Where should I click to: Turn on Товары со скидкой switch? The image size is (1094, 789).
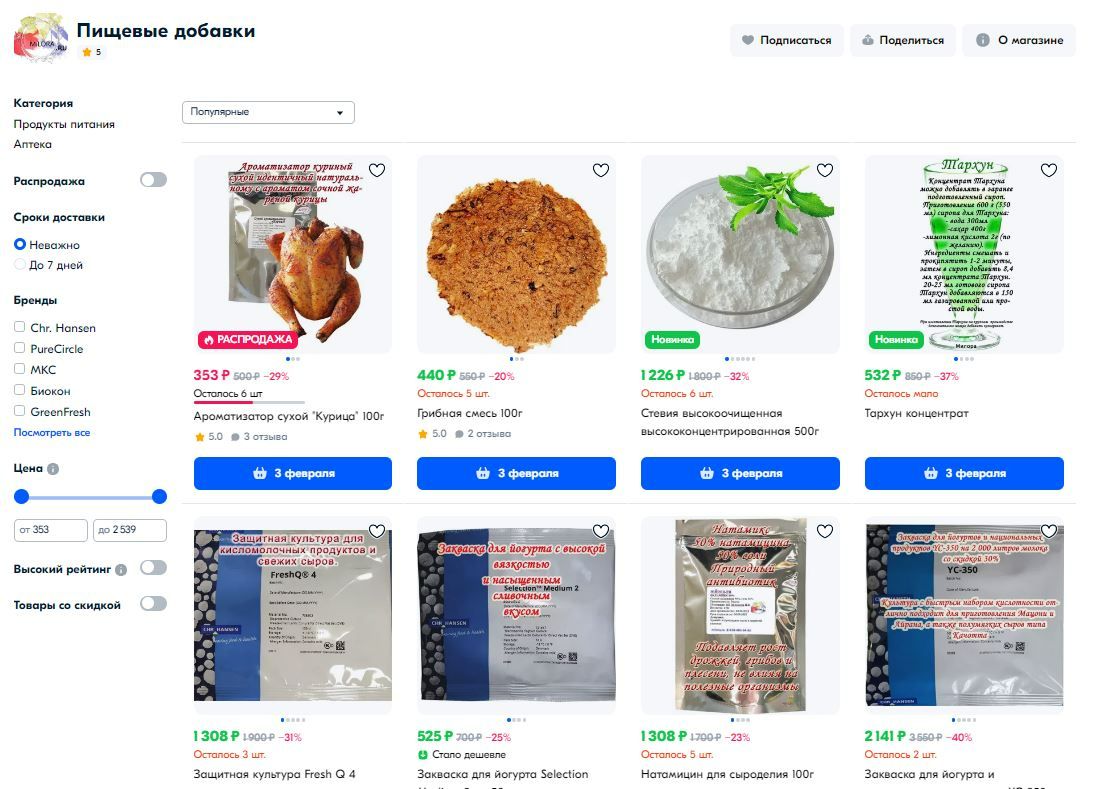point(153,603)
